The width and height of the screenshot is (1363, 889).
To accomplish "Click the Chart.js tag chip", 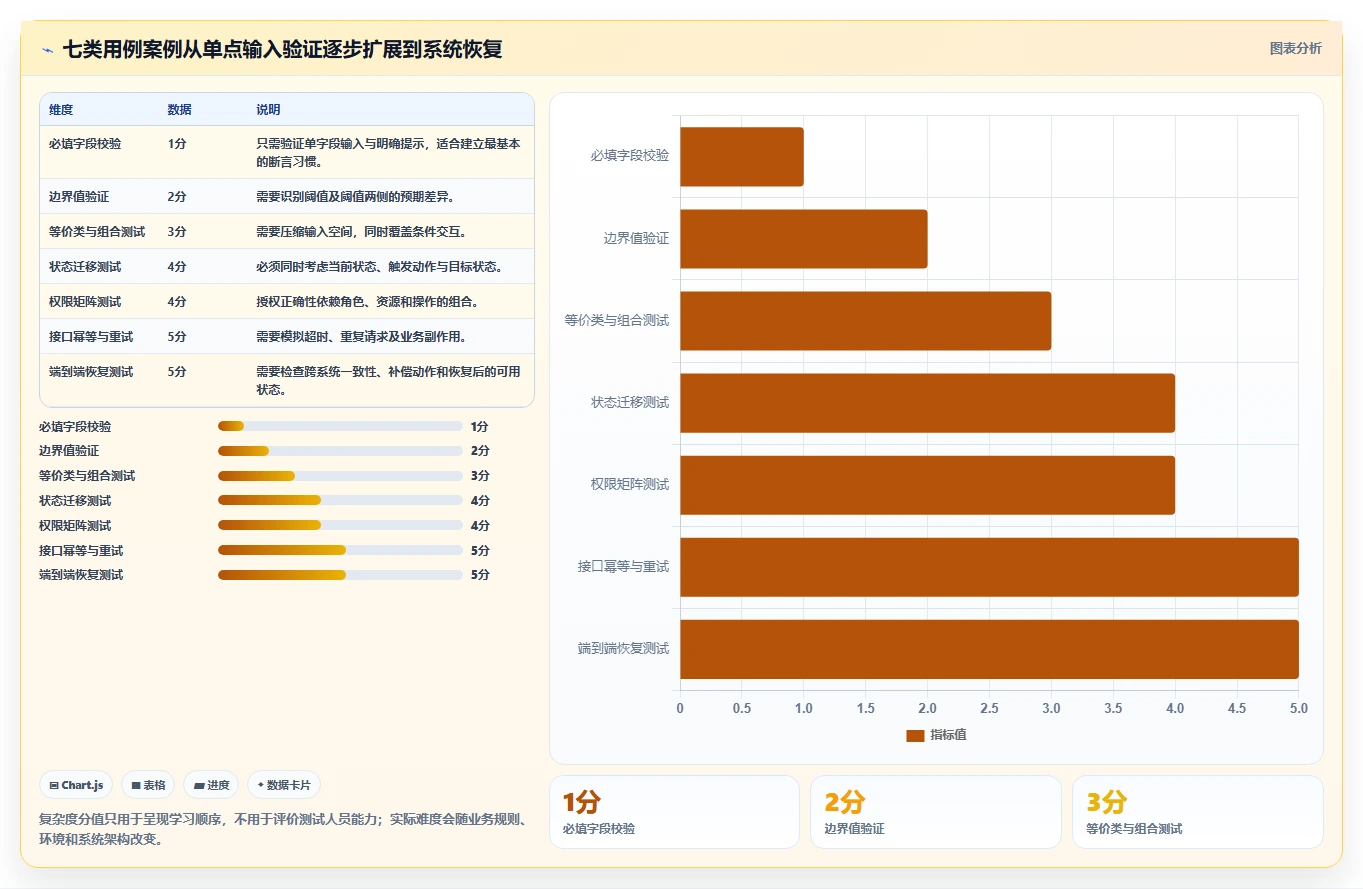I will (x=76, y=785).
